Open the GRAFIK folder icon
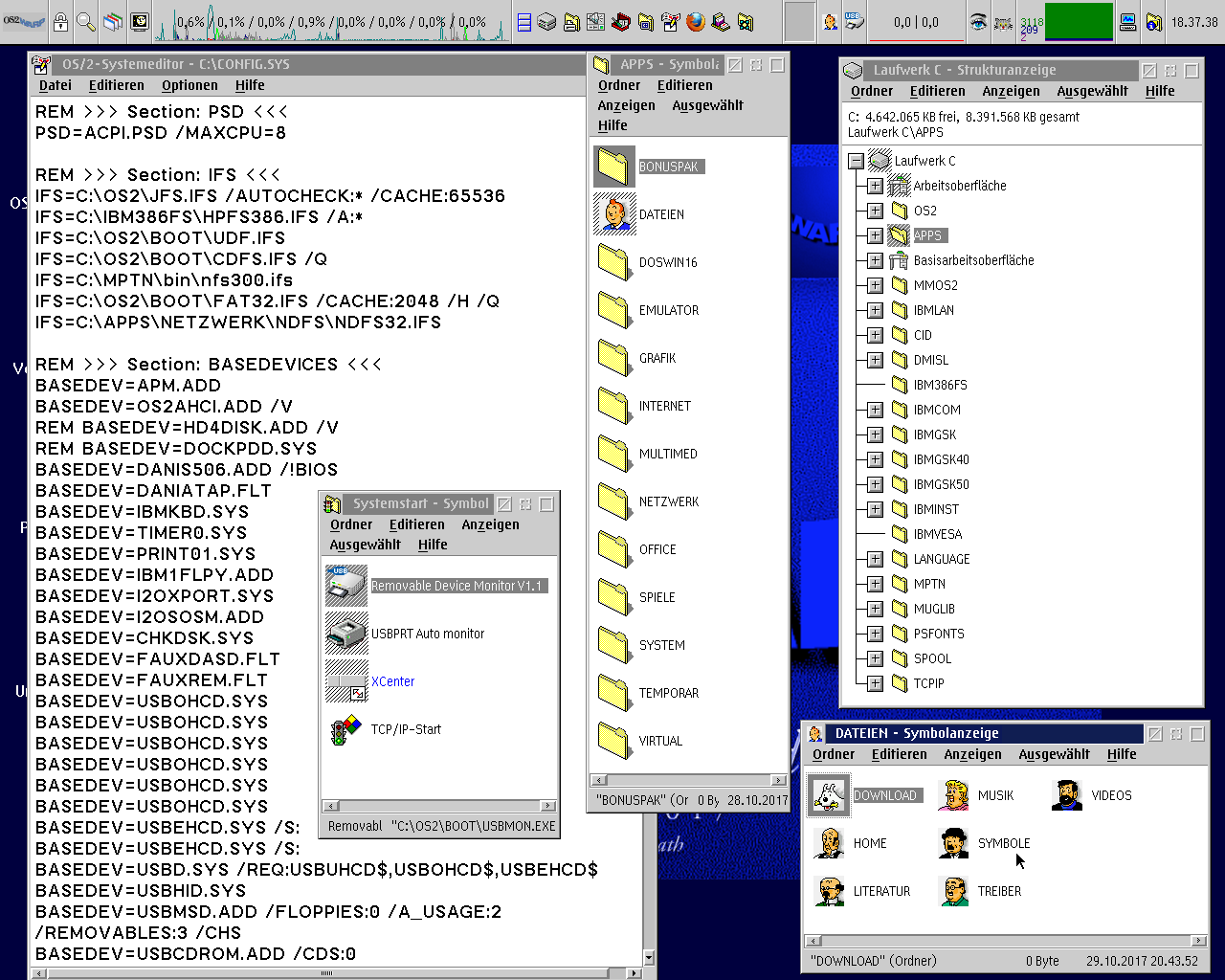 coord(614,358)
